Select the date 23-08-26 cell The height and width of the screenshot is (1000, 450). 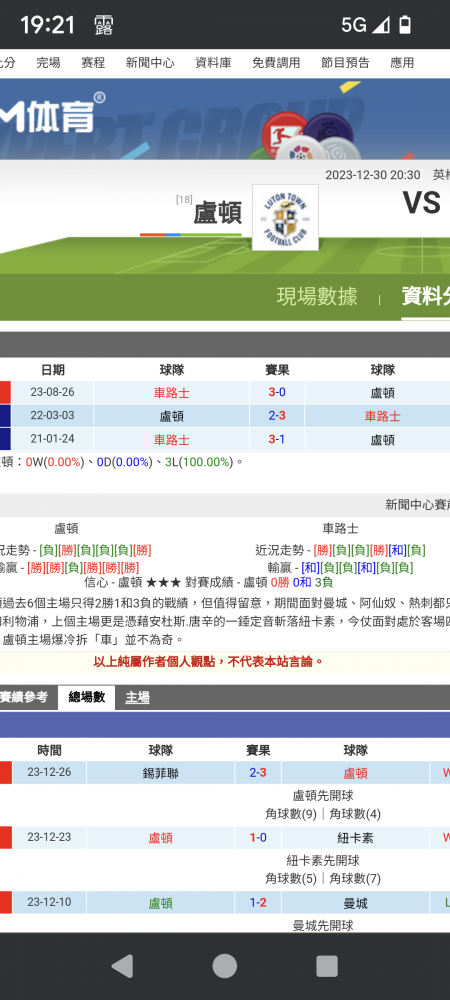tap(52, 393)
